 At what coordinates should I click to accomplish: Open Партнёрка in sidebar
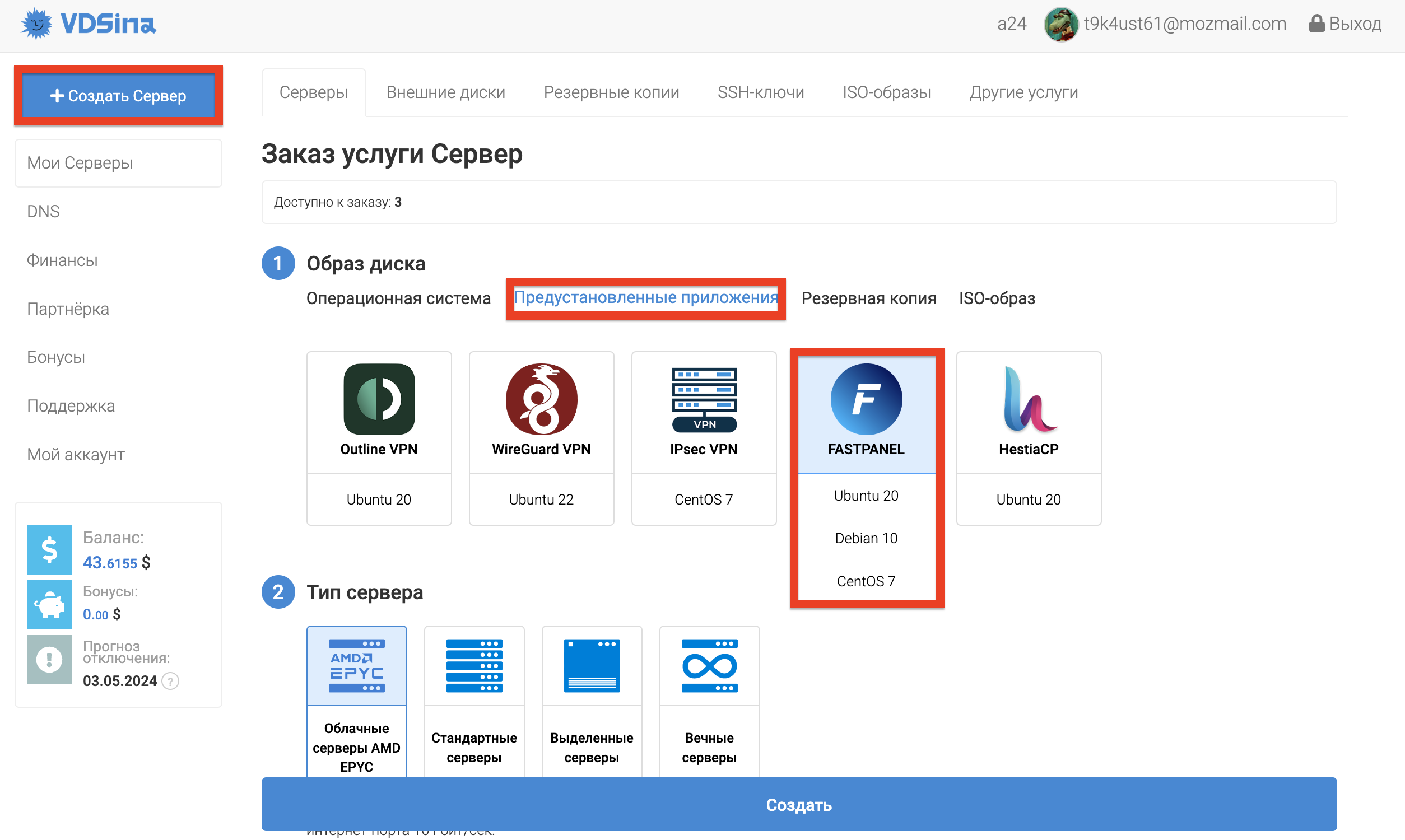tap(68, 309)
